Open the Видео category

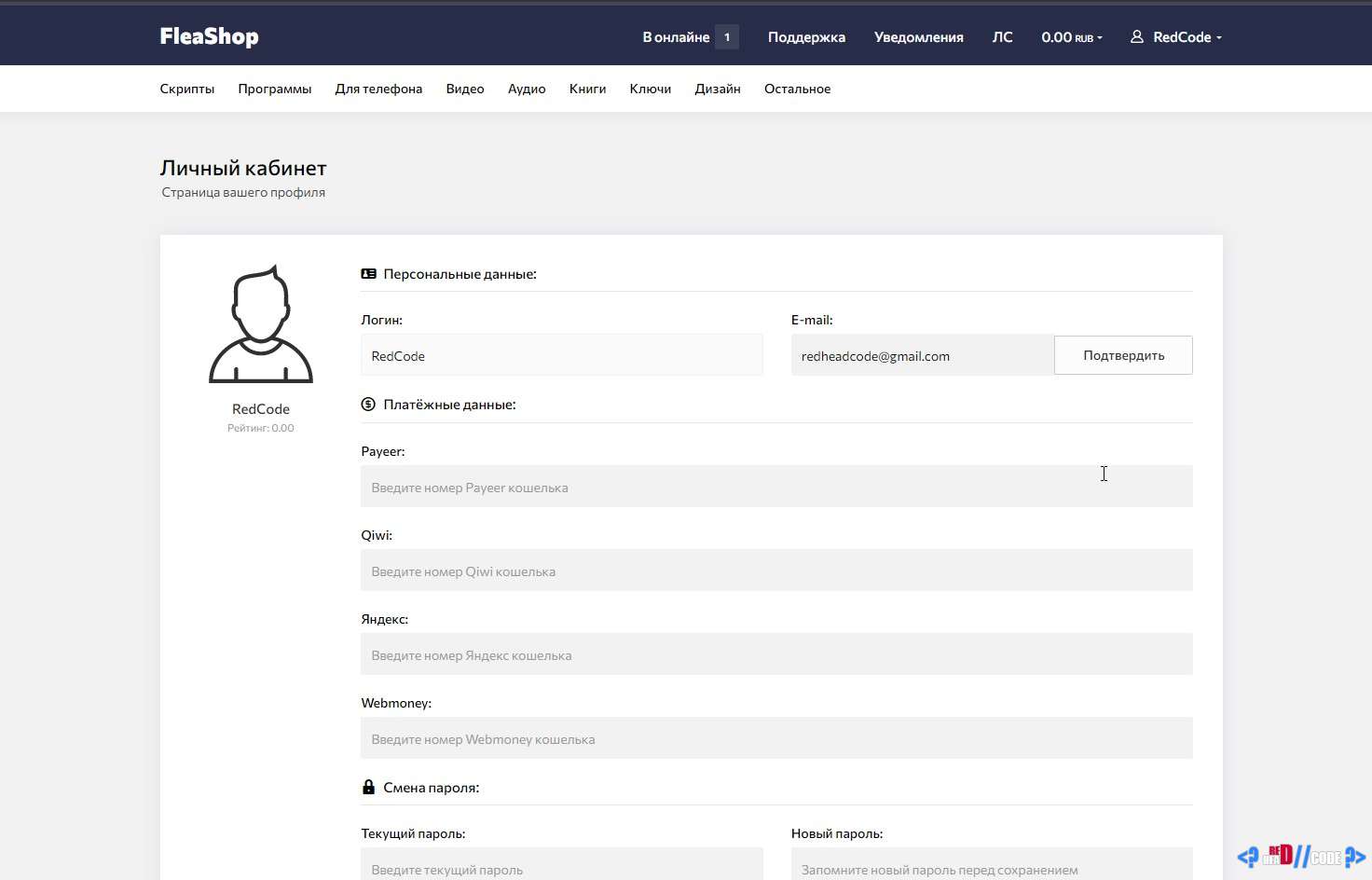(465, 89)
